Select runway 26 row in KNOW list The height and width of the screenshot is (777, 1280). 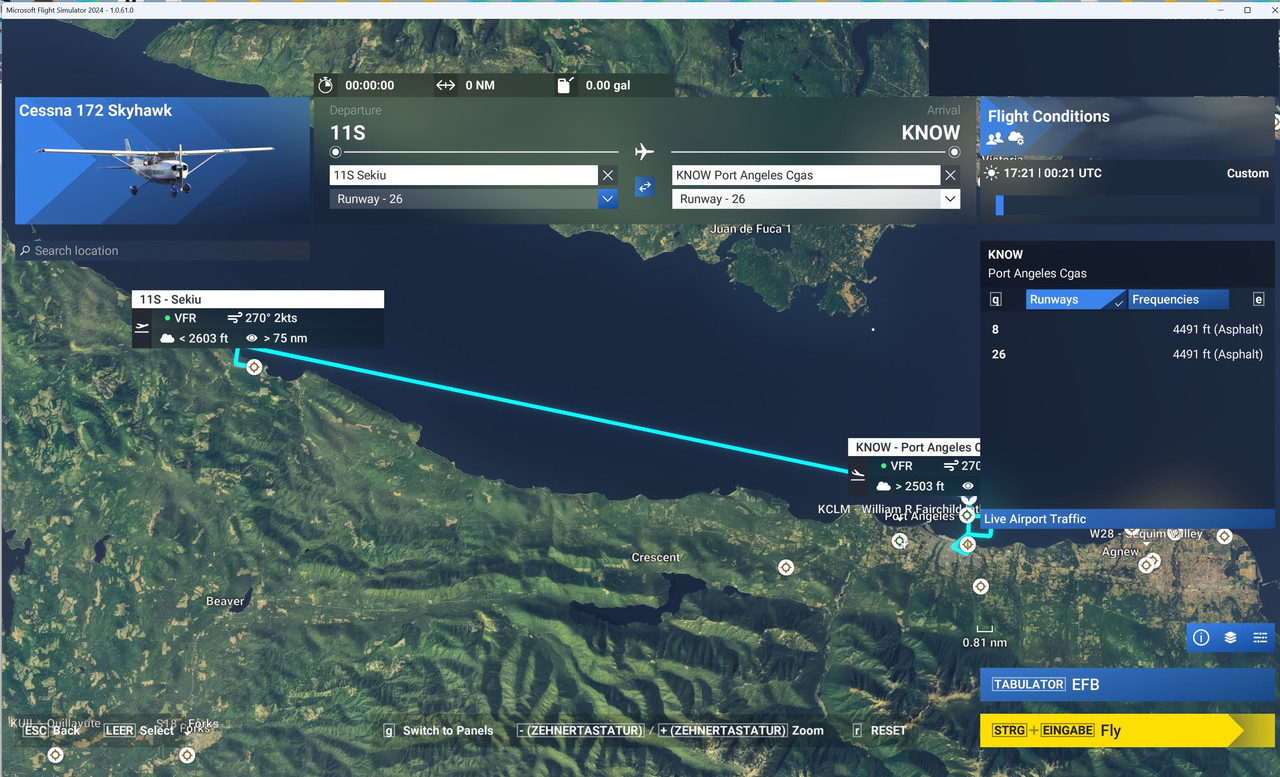pyautogui.click(x=1127, y=354)
